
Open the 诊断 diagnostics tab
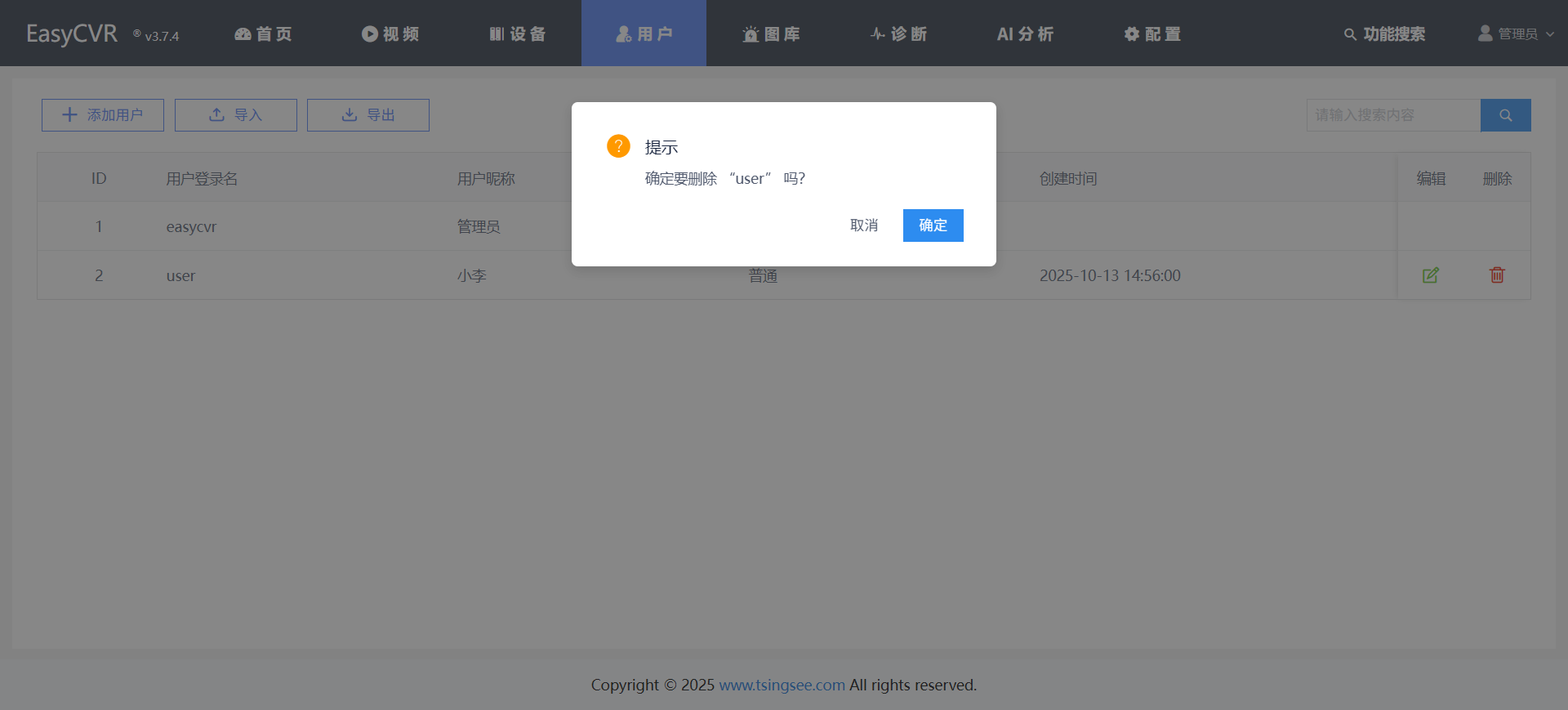tap(898, 33)
